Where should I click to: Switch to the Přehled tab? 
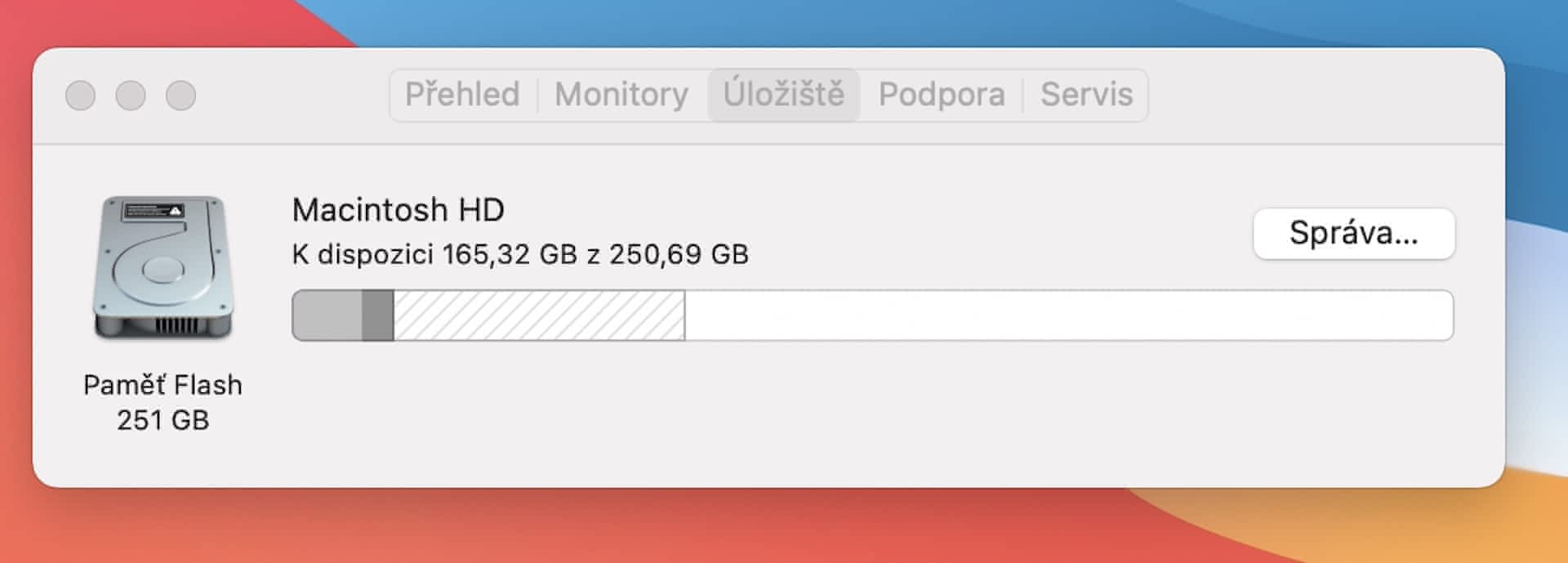(x=462, y=95)
